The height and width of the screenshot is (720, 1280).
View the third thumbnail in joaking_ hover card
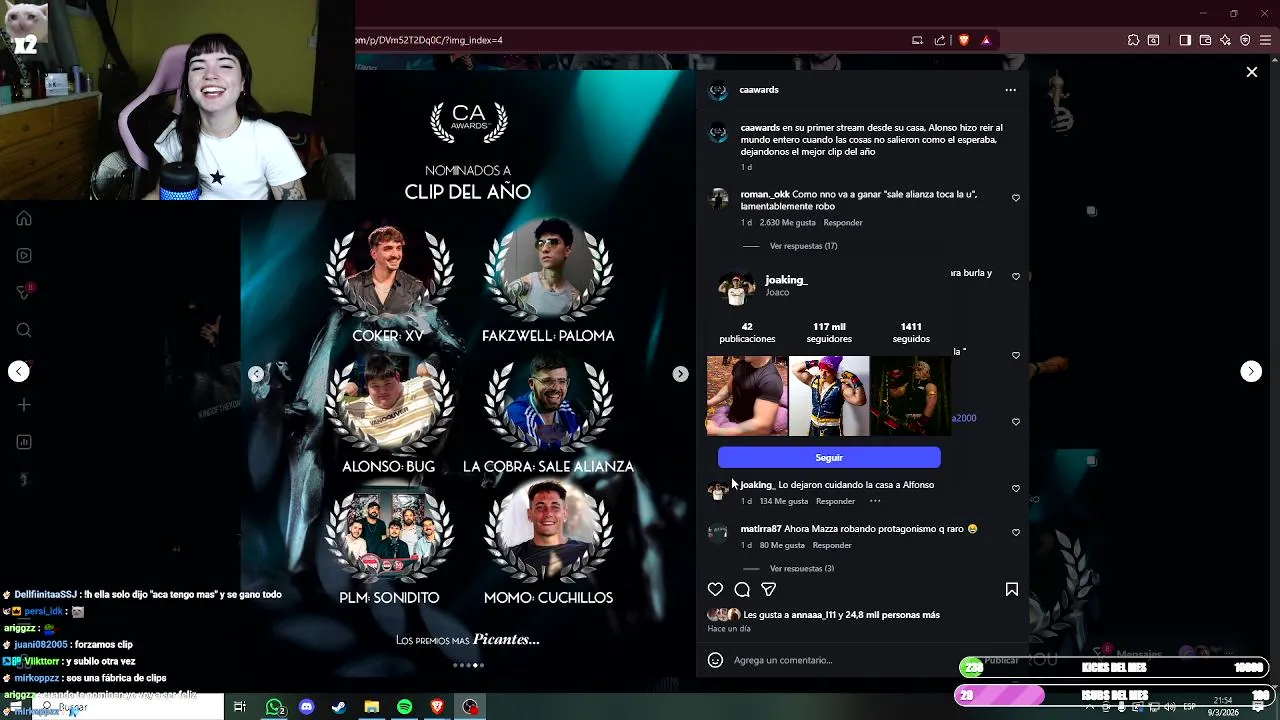[910, 396]
